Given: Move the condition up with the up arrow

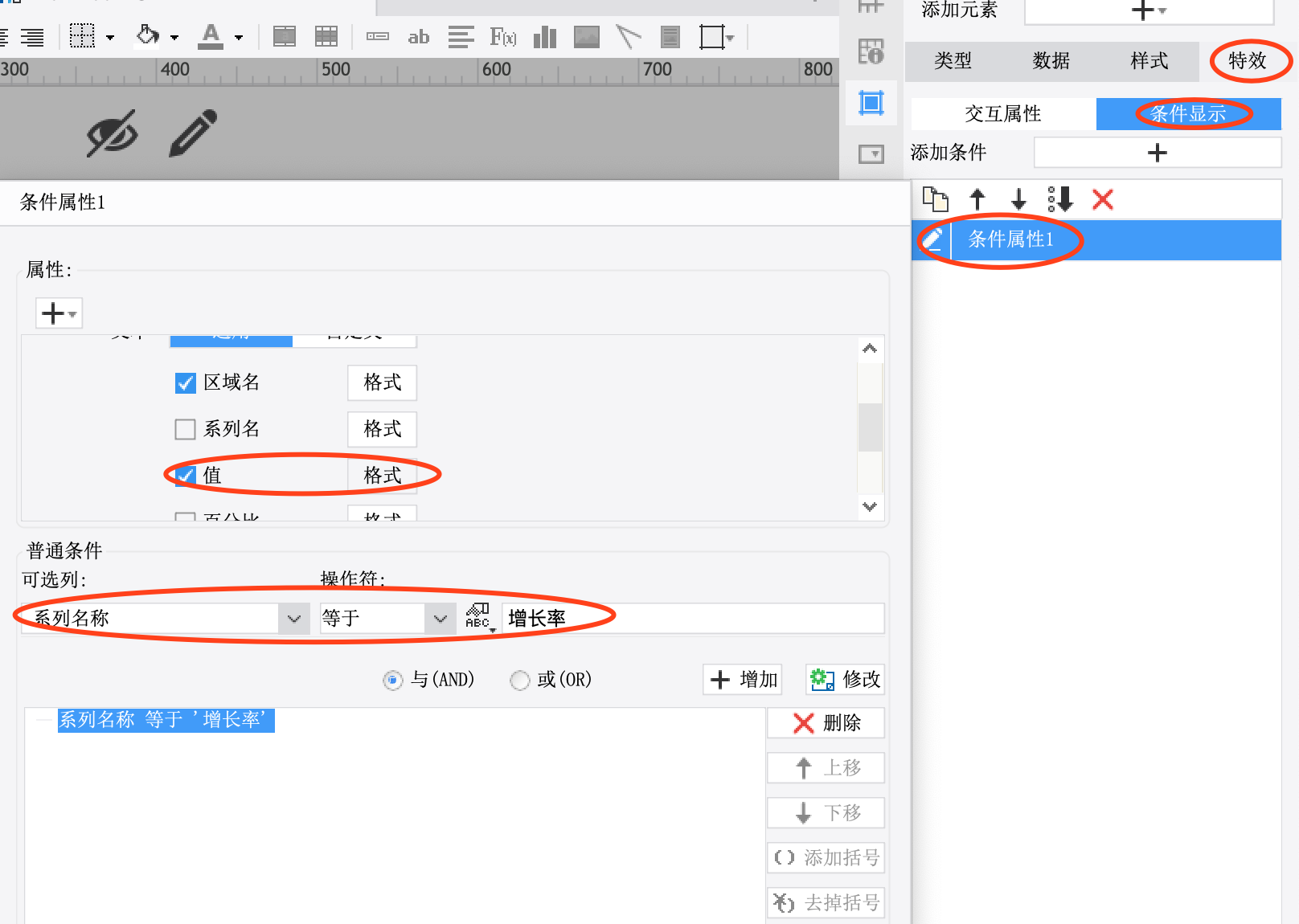Looking at the screenshot, I should tap(977, 198).
